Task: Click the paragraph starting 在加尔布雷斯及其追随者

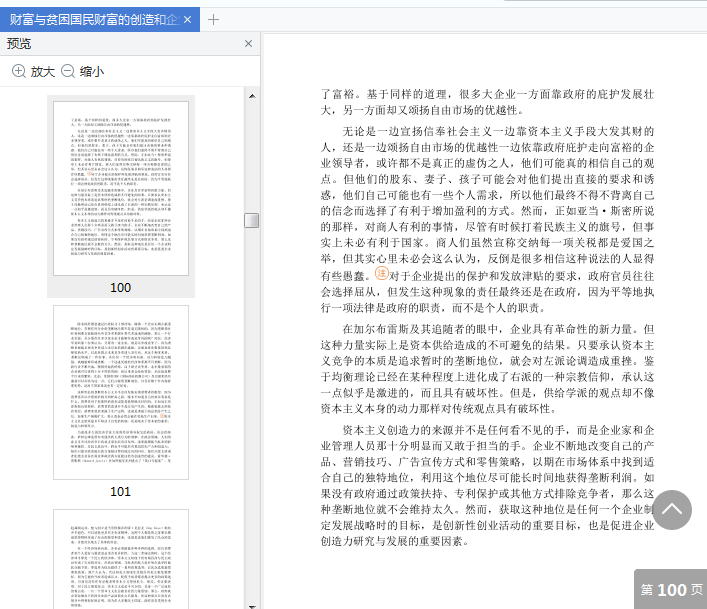Action: click(487, 369)
